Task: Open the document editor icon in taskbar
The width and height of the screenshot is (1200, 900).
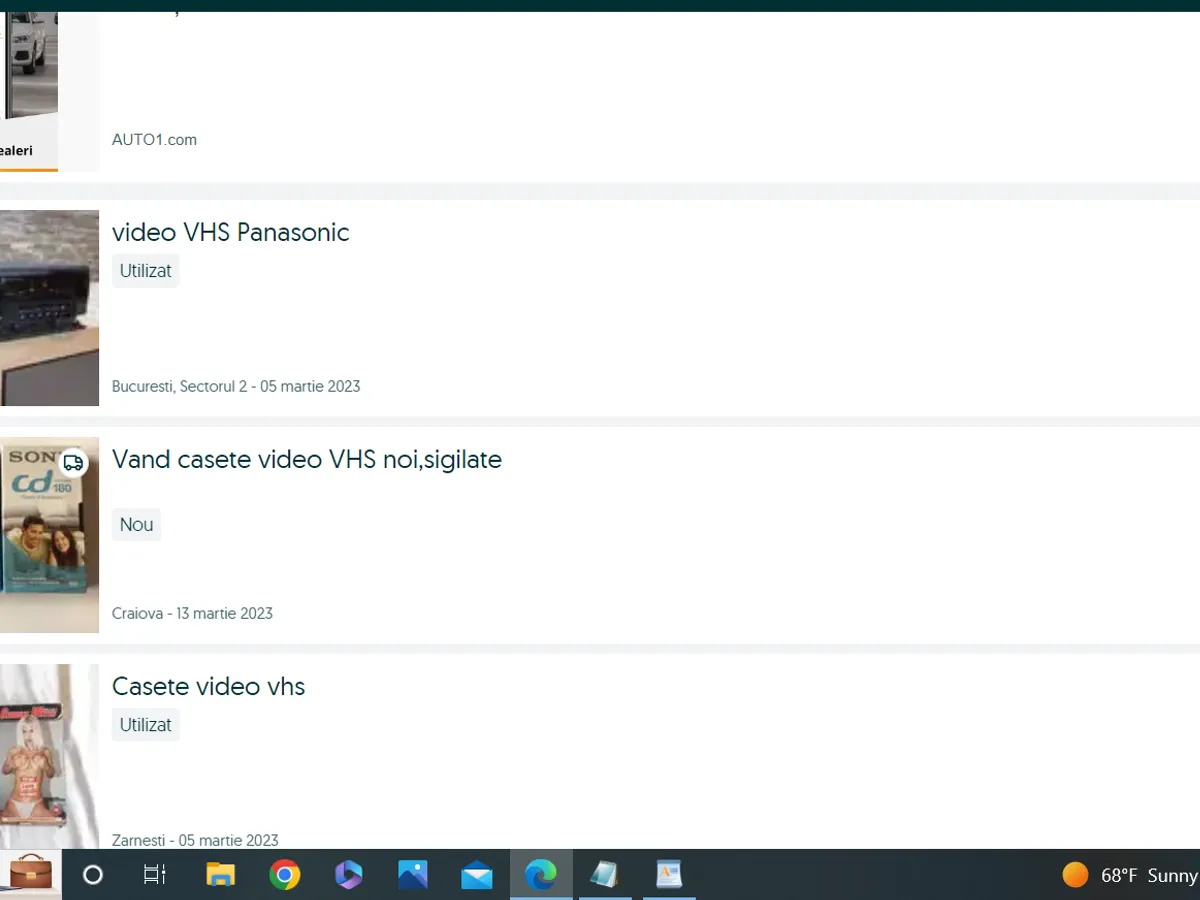Action: [668, 875]
